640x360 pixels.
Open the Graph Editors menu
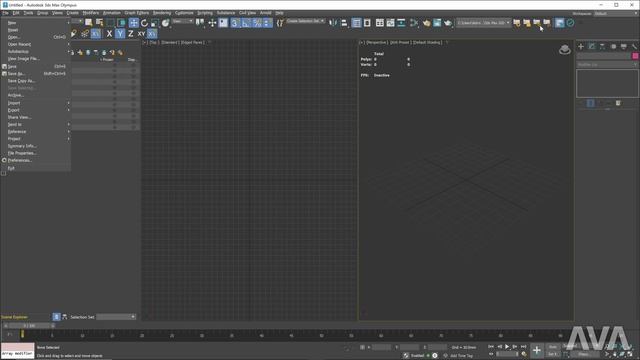137,13
